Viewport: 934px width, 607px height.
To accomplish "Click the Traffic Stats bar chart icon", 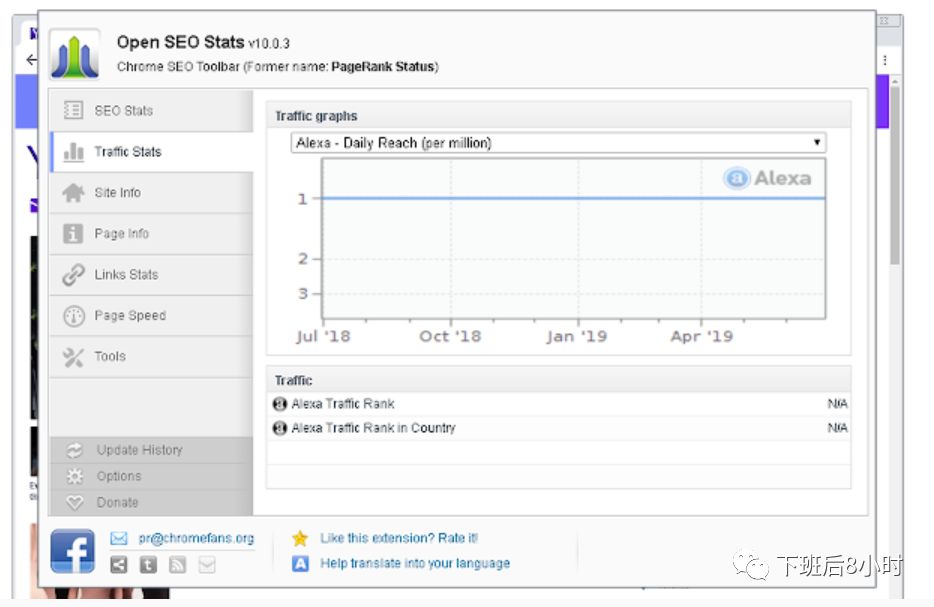I will pyautogui.click(x=73, y=152).
